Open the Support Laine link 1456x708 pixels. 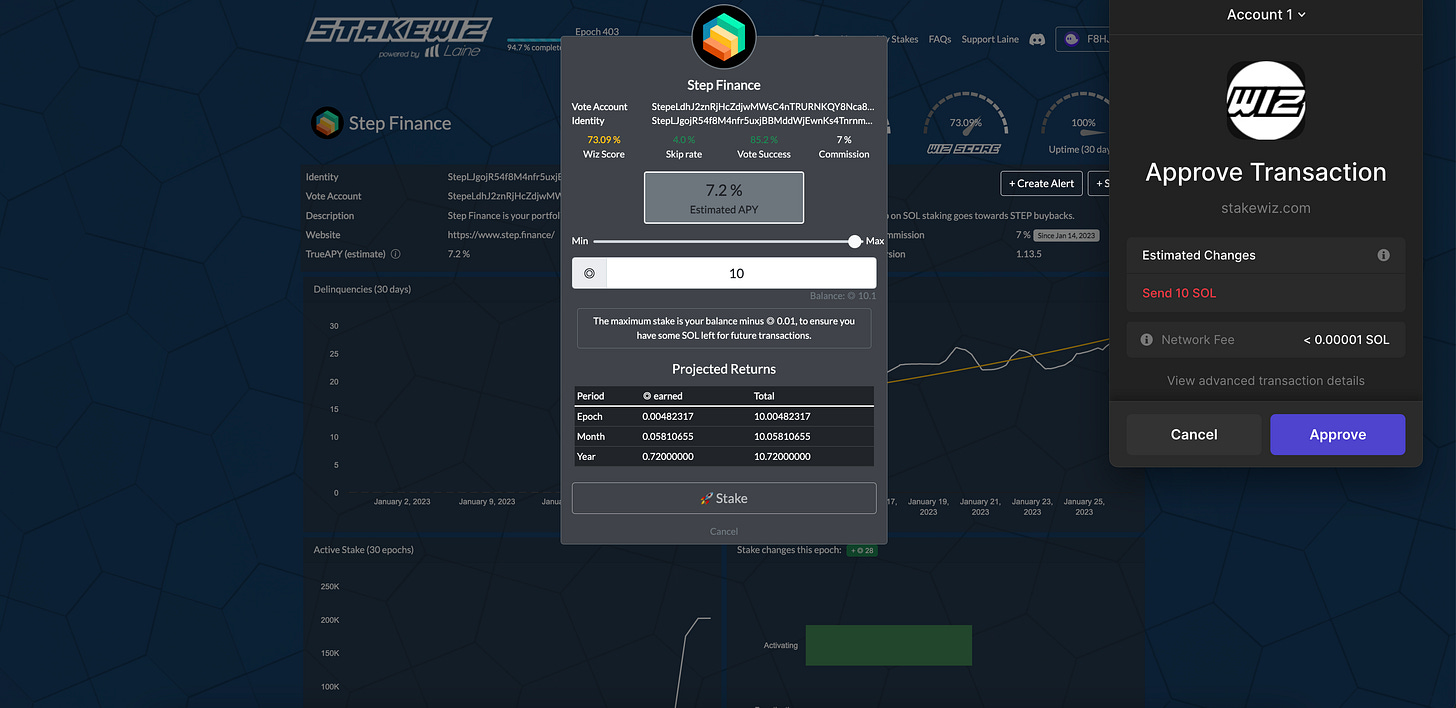coord(990,40)
